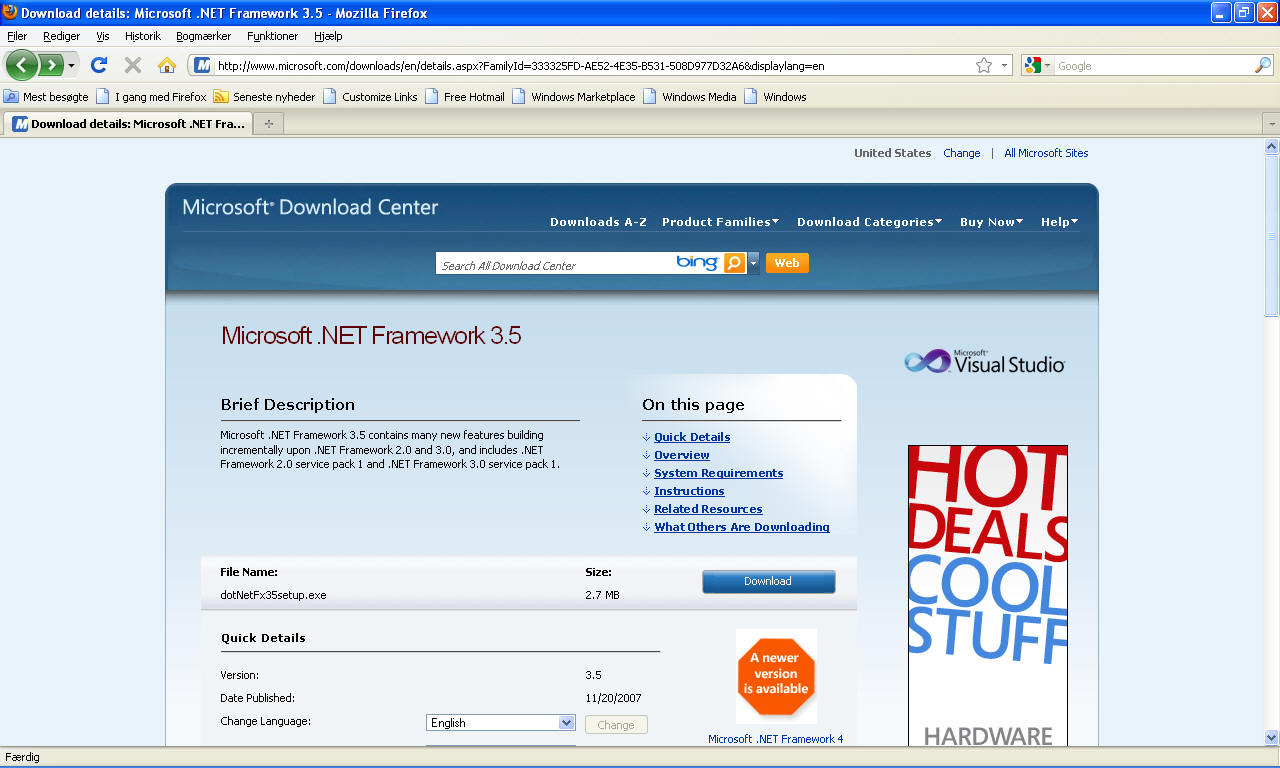Click the orange Web button
Screen dimensions: 1280x768
[787, 263]
